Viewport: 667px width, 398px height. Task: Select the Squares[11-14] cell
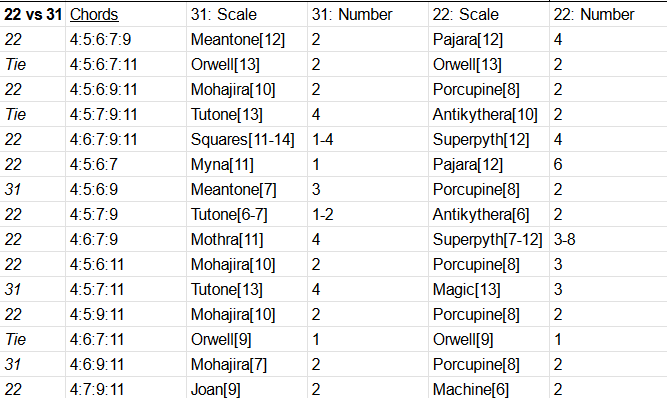247,139
